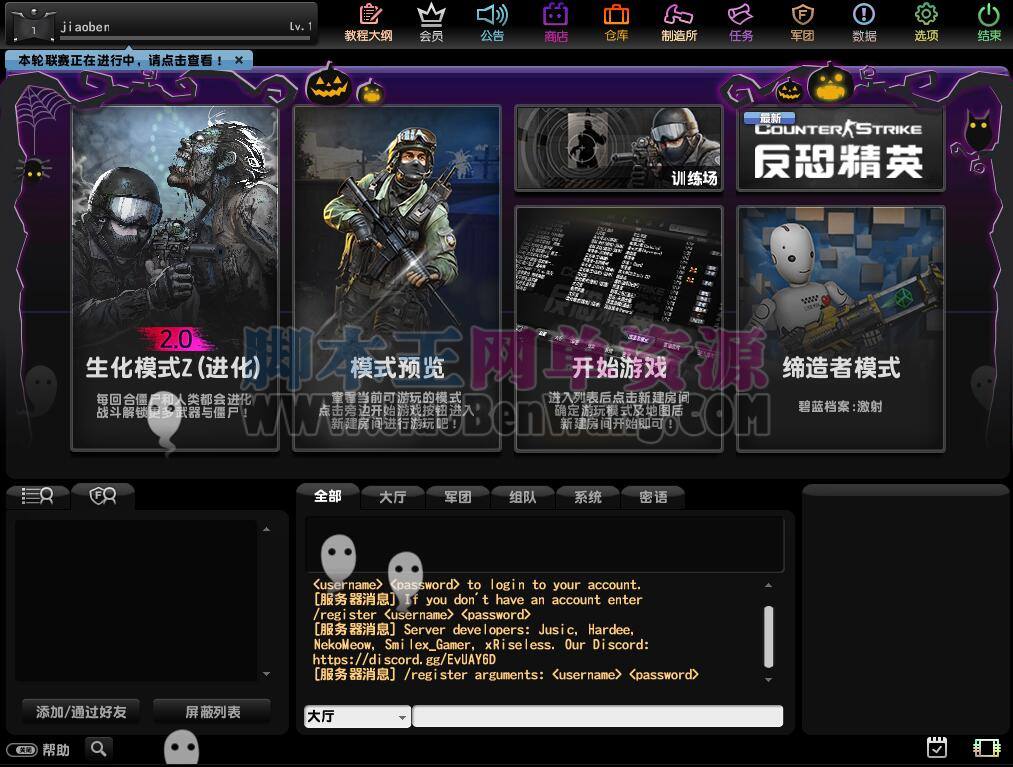The width and height of the screenshot is (1013, 767).
Task: Go to the 商店 shop icon
Action: click(556, 23)
